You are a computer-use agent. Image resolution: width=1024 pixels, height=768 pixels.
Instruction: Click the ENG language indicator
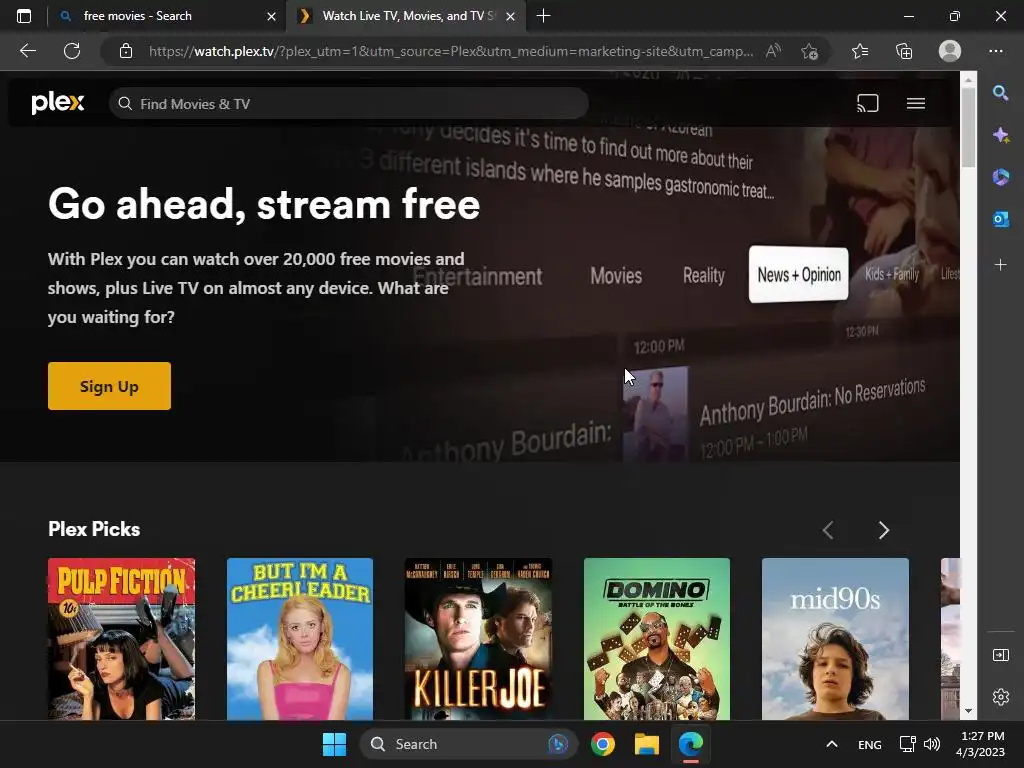[x=869, y=744]
